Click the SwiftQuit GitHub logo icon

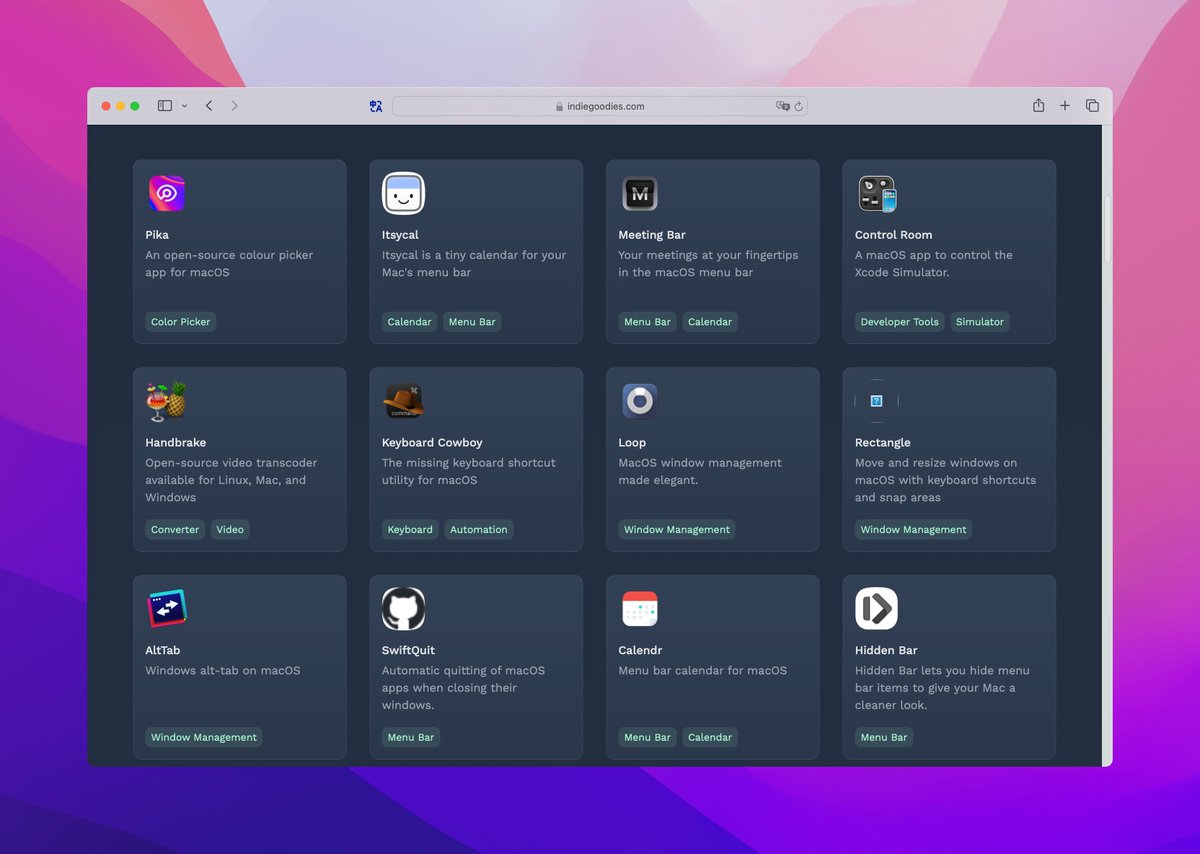coord(403,609)
